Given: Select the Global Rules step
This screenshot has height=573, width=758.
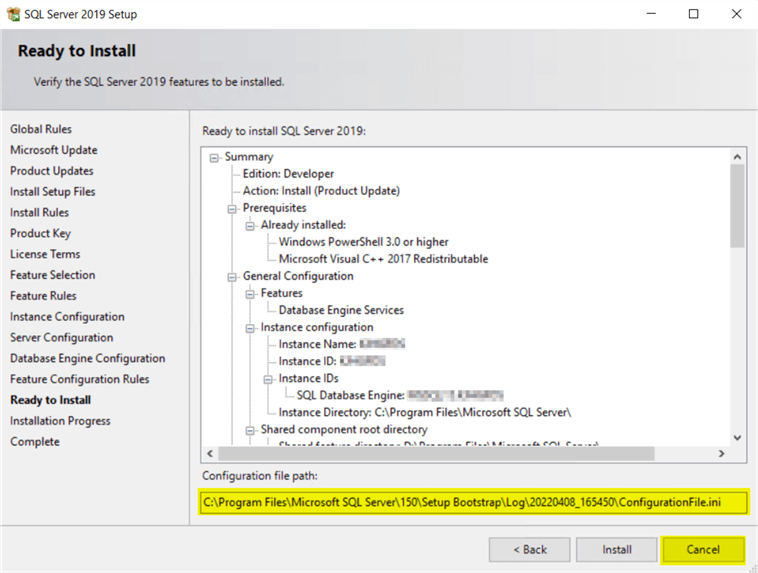Looking at the screenshot, I should click(x=41, y=129).
